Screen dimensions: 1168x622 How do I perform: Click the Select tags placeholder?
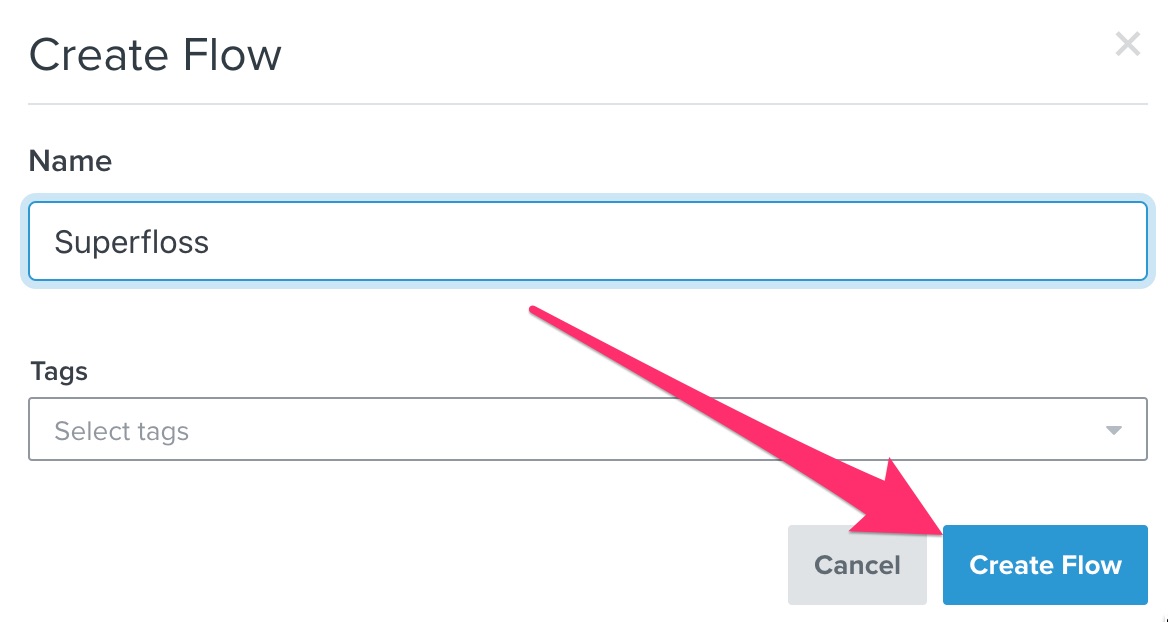pos(121,431)
